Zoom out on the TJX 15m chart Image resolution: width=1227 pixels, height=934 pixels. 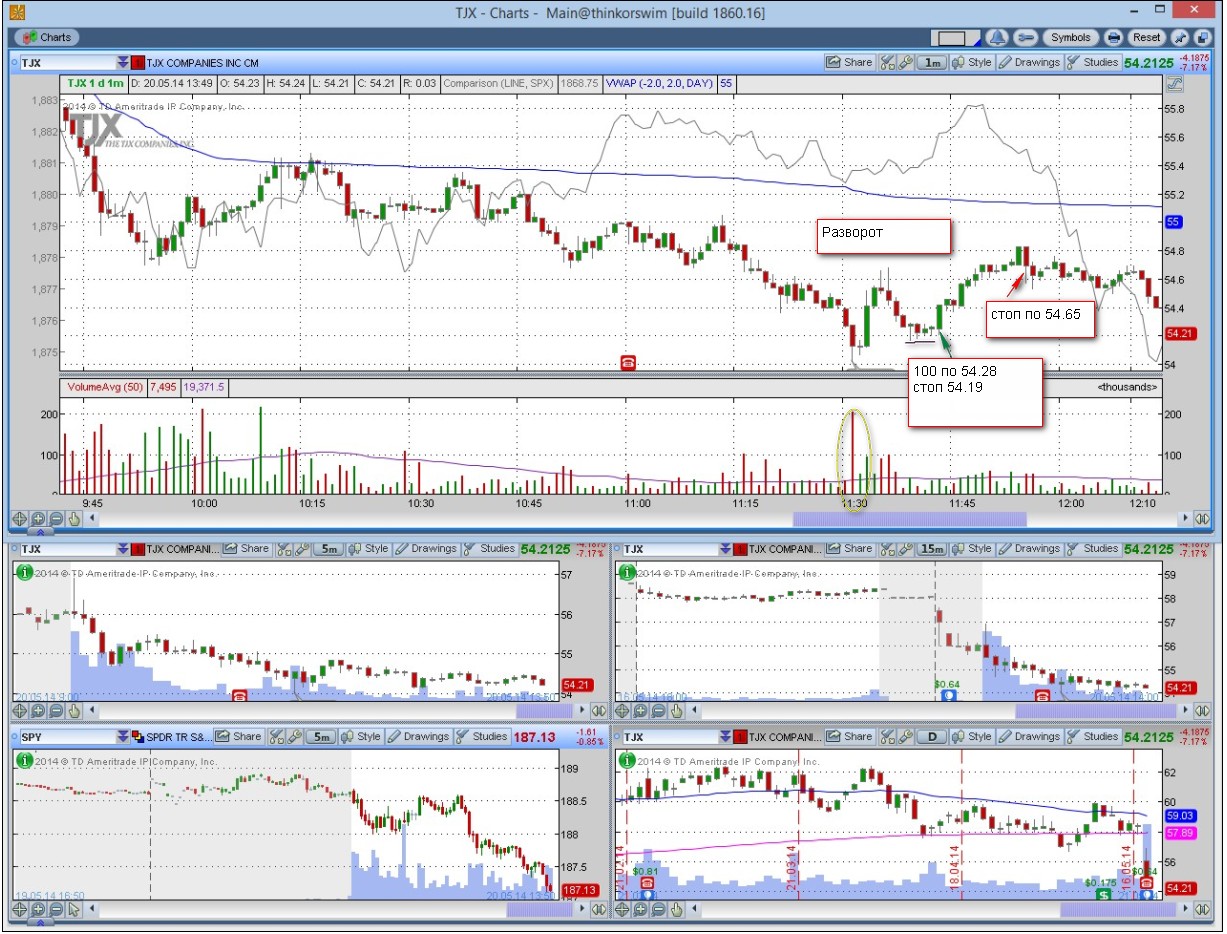[x=660, y=711]
